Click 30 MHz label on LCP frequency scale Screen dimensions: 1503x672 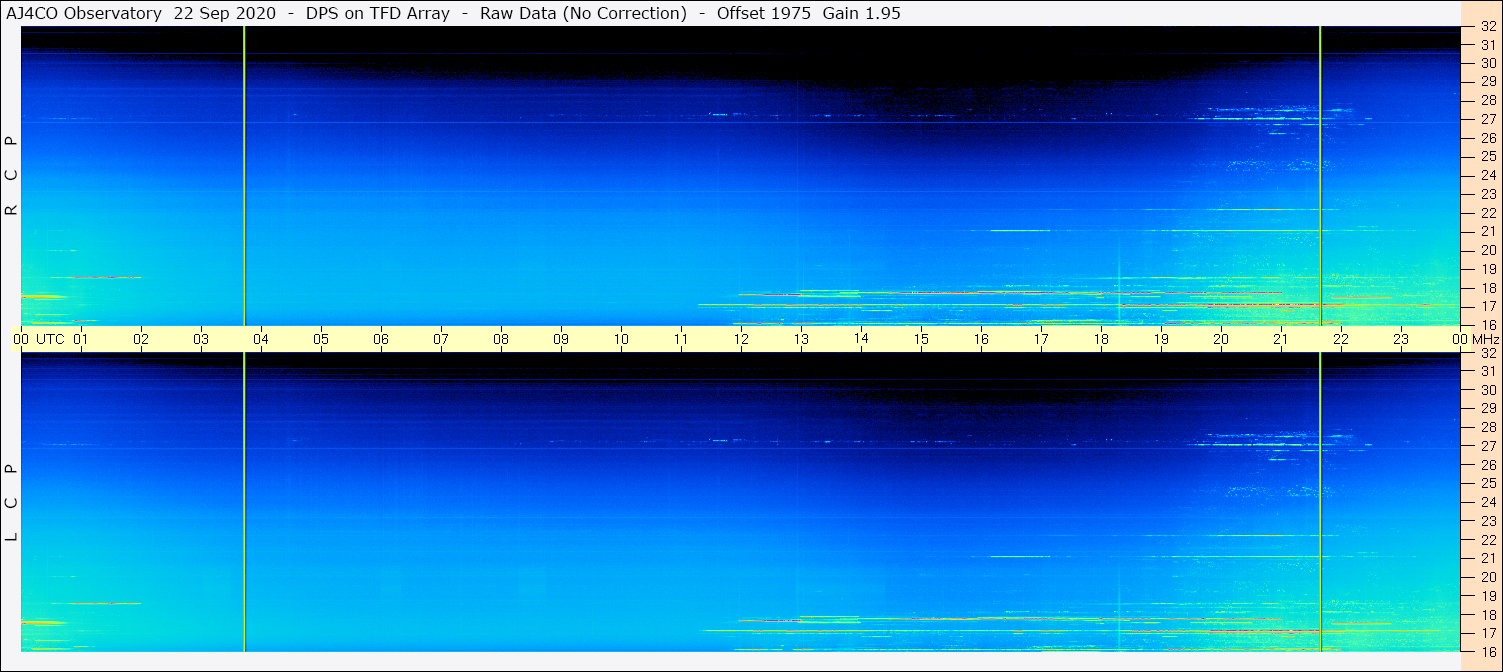pos(1487,390)
